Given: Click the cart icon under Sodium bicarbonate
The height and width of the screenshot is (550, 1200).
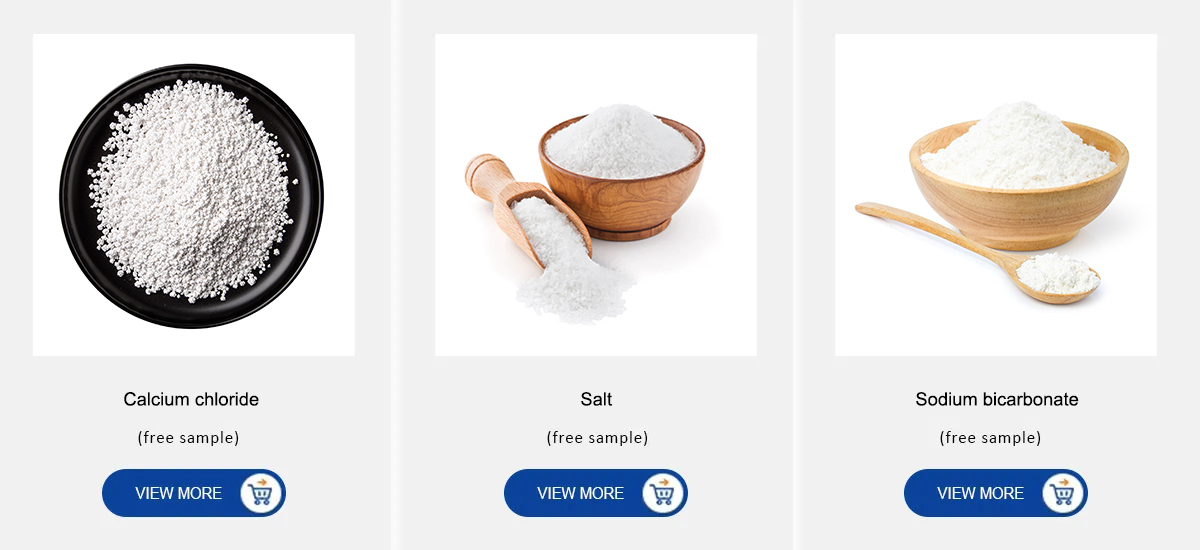Looking at the screenshot, I should [x=1063, y=493].
